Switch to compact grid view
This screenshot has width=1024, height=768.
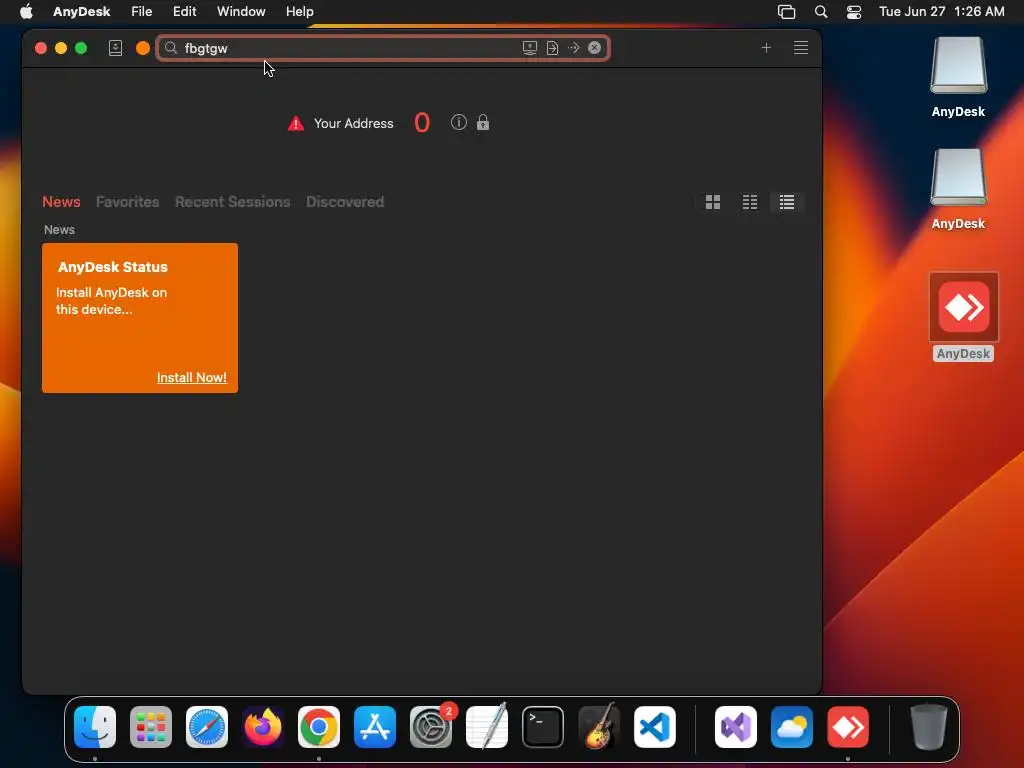[750, 202]
